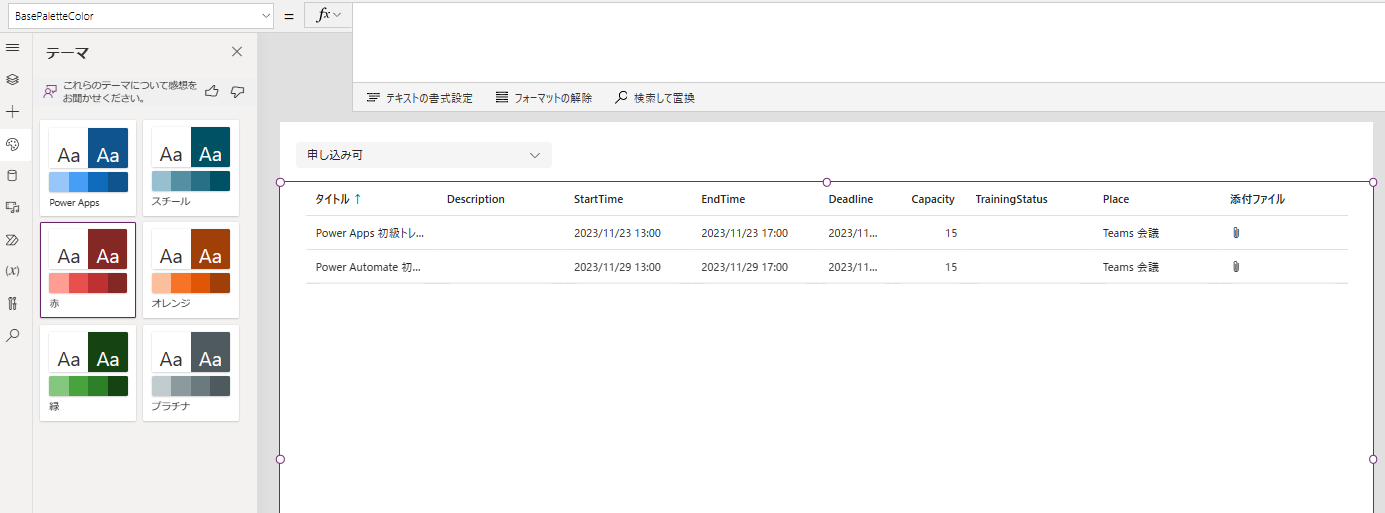Click the TrainingStatus column header

pos(1012,199)
